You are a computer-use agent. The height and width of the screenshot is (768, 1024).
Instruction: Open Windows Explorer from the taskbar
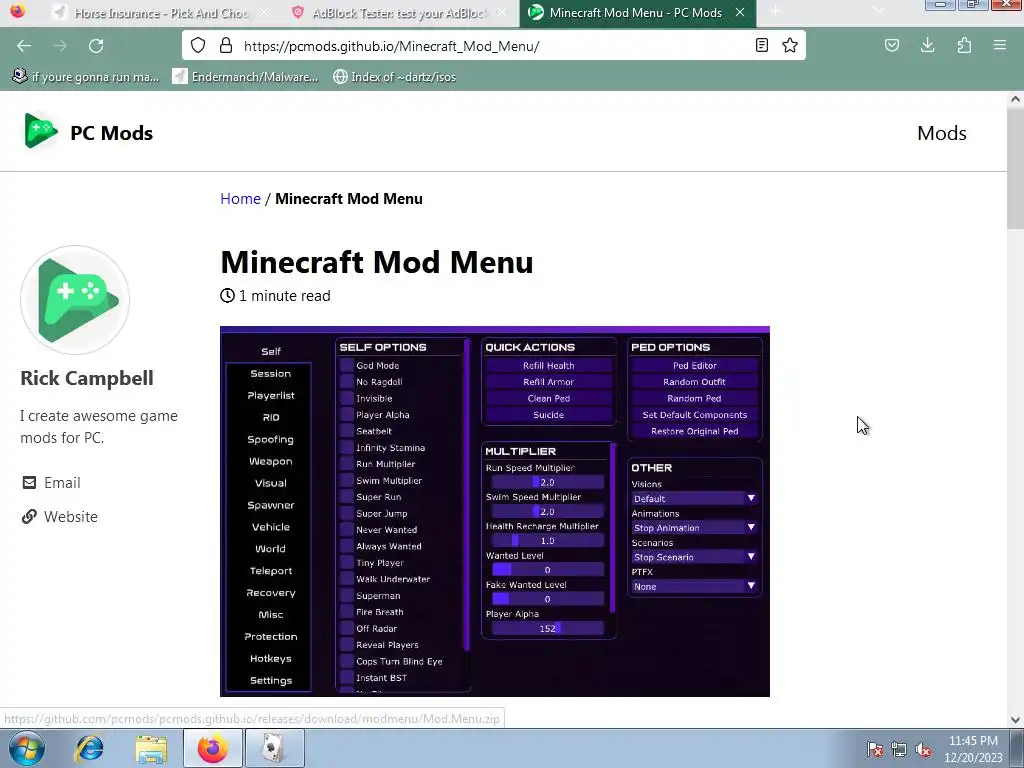(x=151, y=749)
